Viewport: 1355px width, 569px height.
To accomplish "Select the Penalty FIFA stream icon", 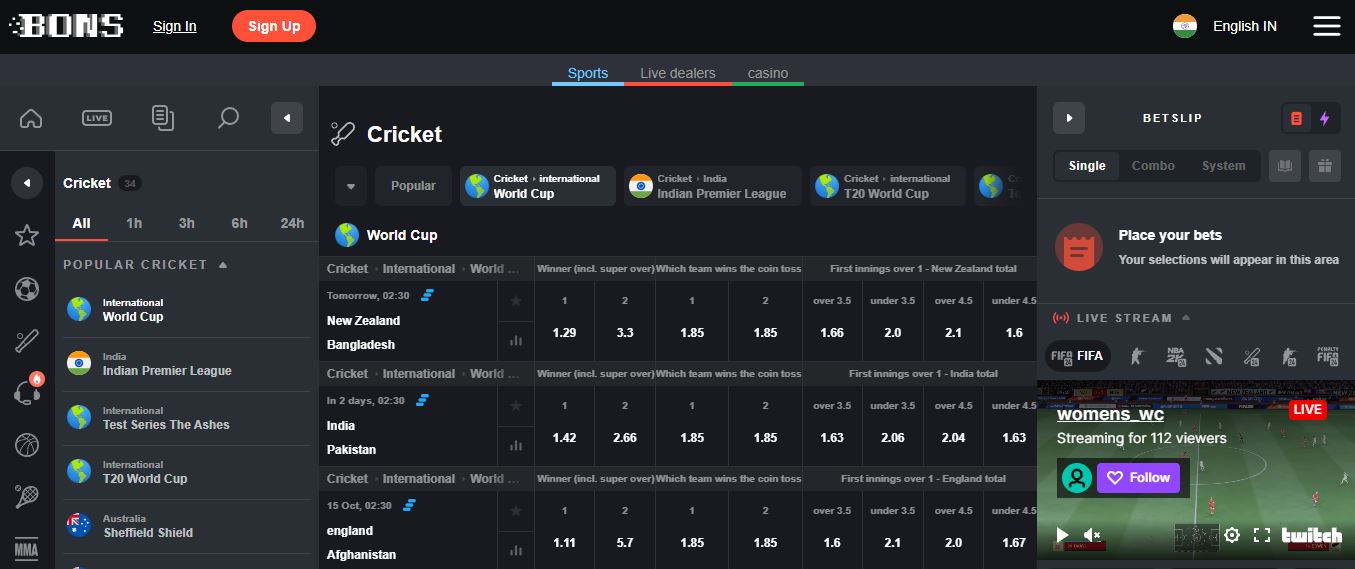I will (x=1327, y=356).
